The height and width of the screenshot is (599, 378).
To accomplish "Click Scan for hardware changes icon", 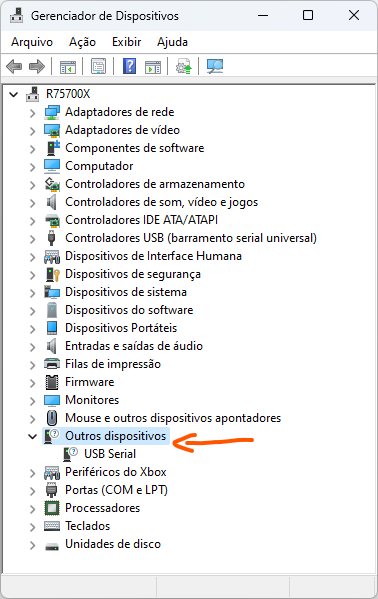I will [x=215, y=67].
